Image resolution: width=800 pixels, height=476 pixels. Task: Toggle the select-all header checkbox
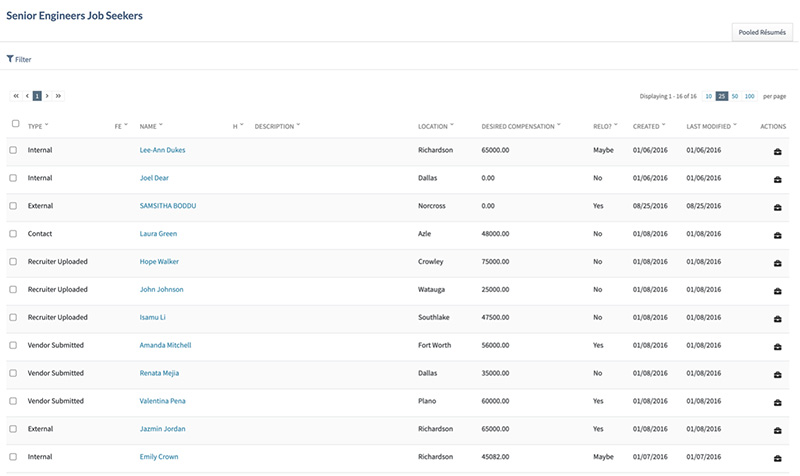click(15, 124)
